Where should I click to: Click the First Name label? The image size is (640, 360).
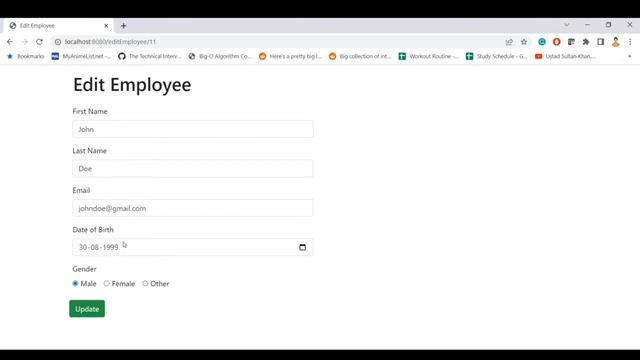pyautogui.click(x=90, y=111)
